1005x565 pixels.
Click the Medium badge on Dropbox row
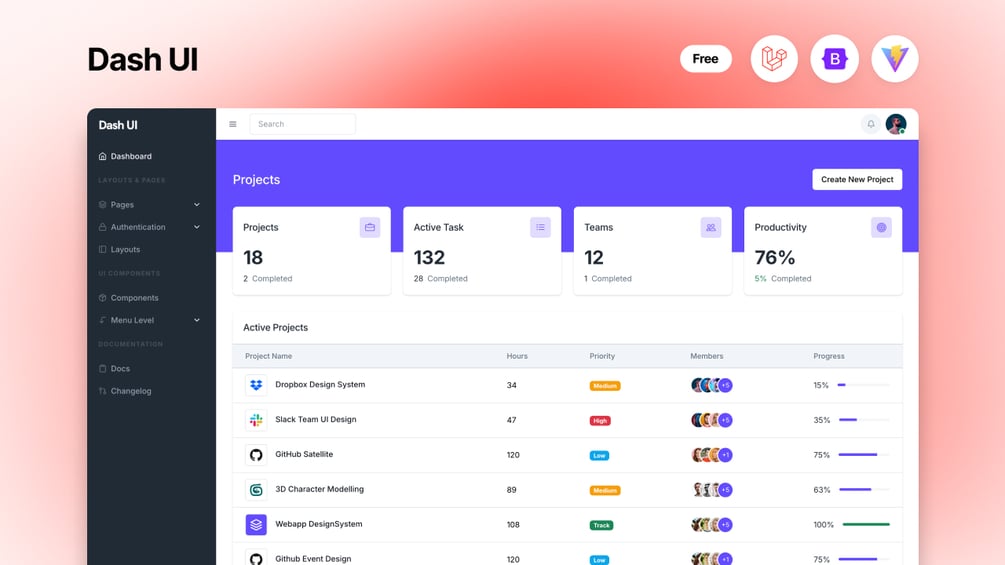click(x=604, y=386)
